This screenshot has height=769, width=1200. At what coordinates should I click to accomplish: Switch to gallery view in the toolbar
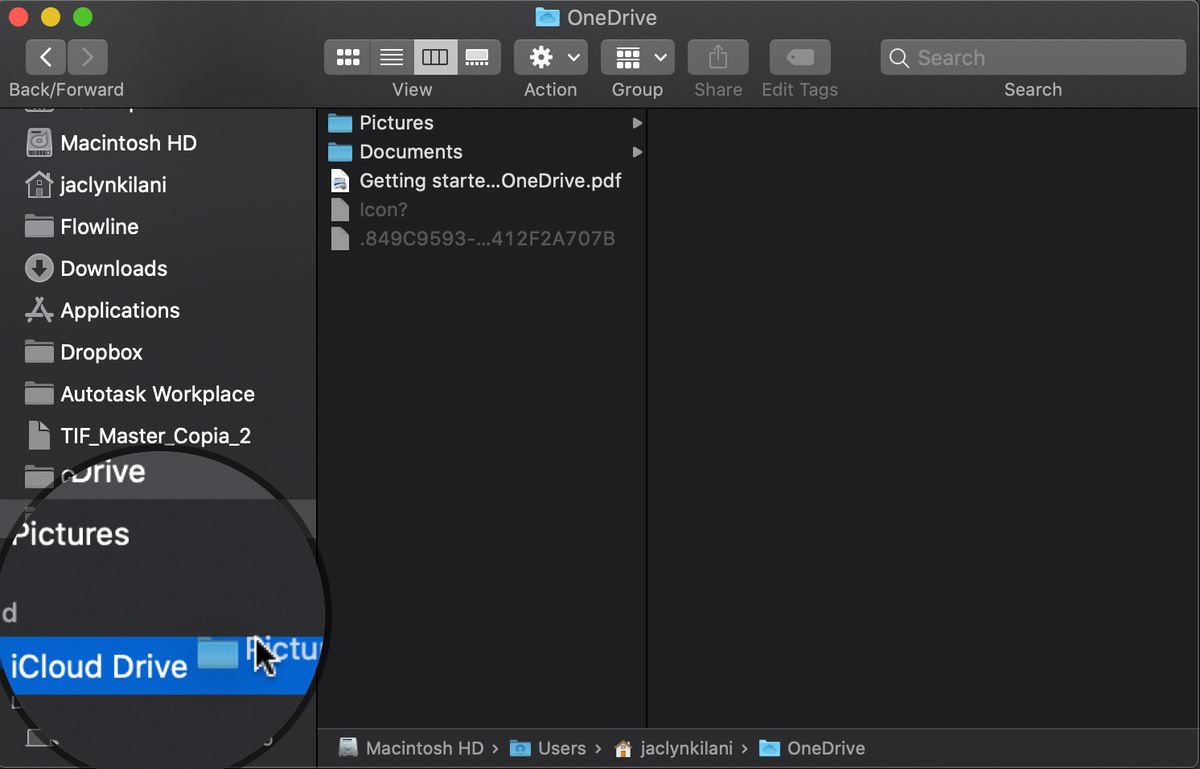(478, 57)
